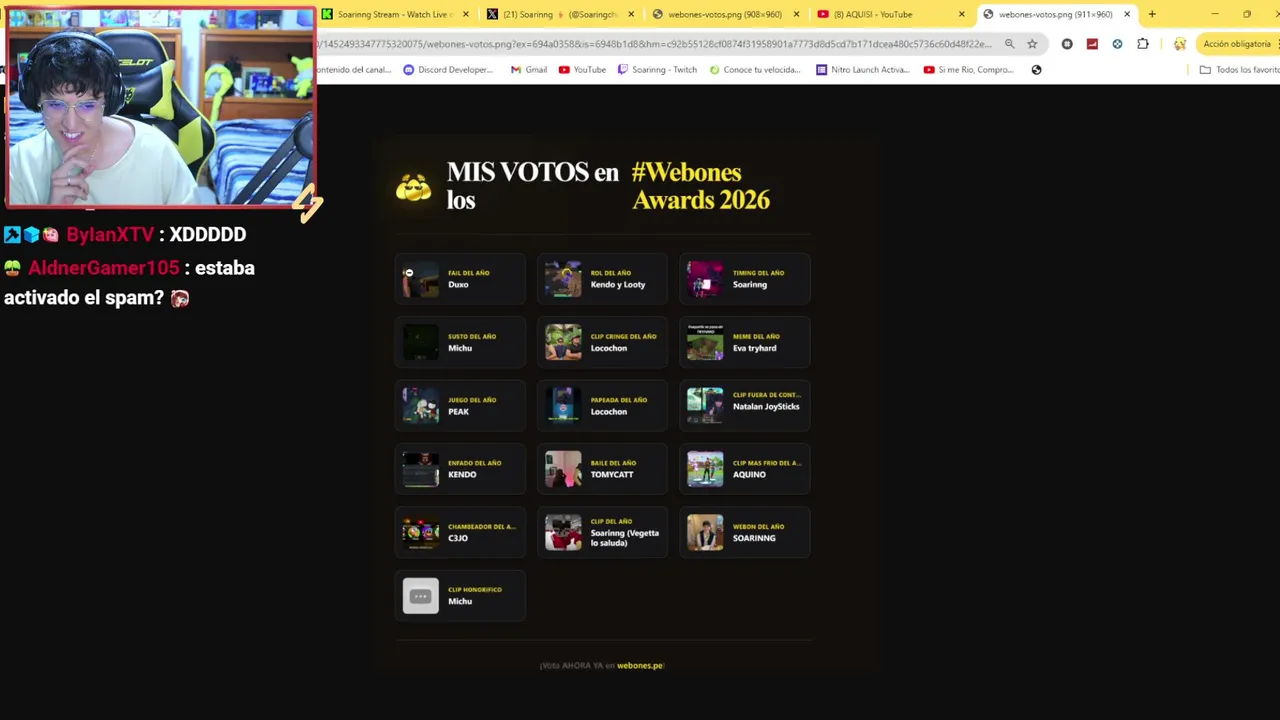Open a new browser tab
The width and height of the screenshot is (1280, 720).
coord(1152,14)
